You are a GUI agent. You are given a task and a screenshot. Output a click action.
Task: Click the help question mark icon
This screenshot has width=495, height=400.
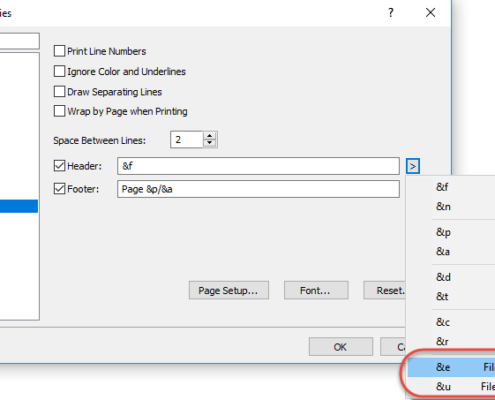(391, 13)
